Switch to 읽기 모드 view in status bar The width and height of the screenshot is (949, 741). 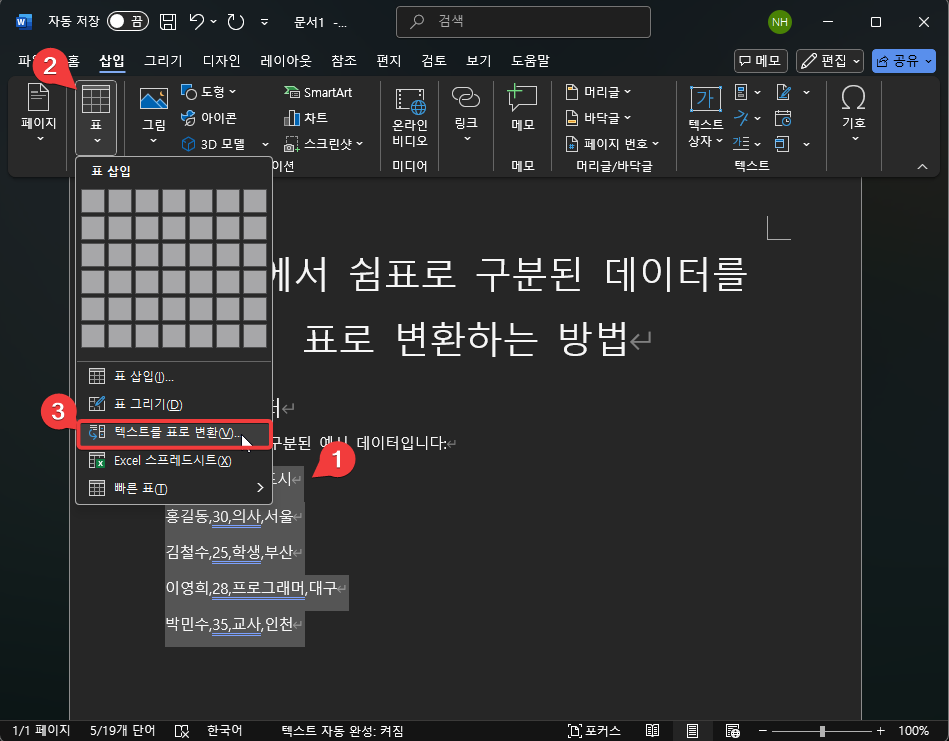click(x=653, y=731)
